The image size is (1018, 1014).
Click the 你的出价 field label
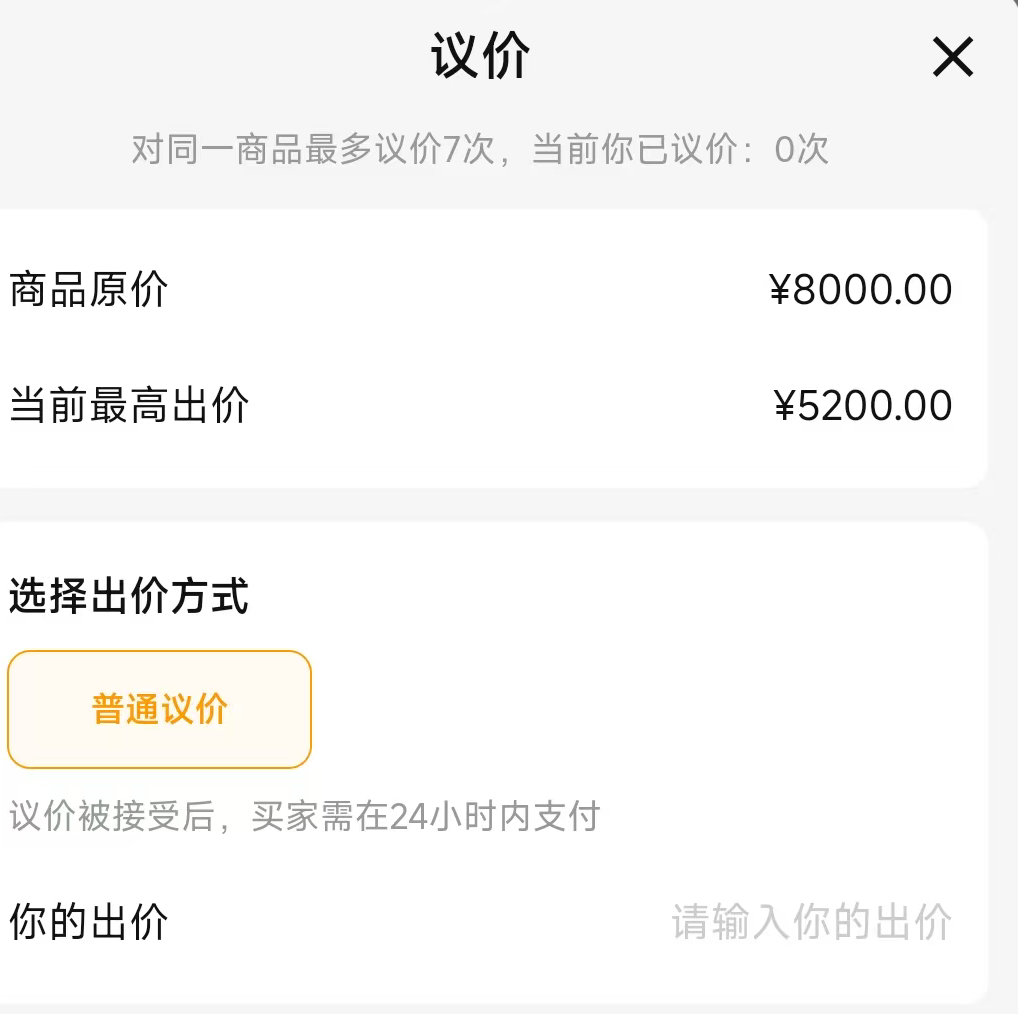tap(89, 922)
